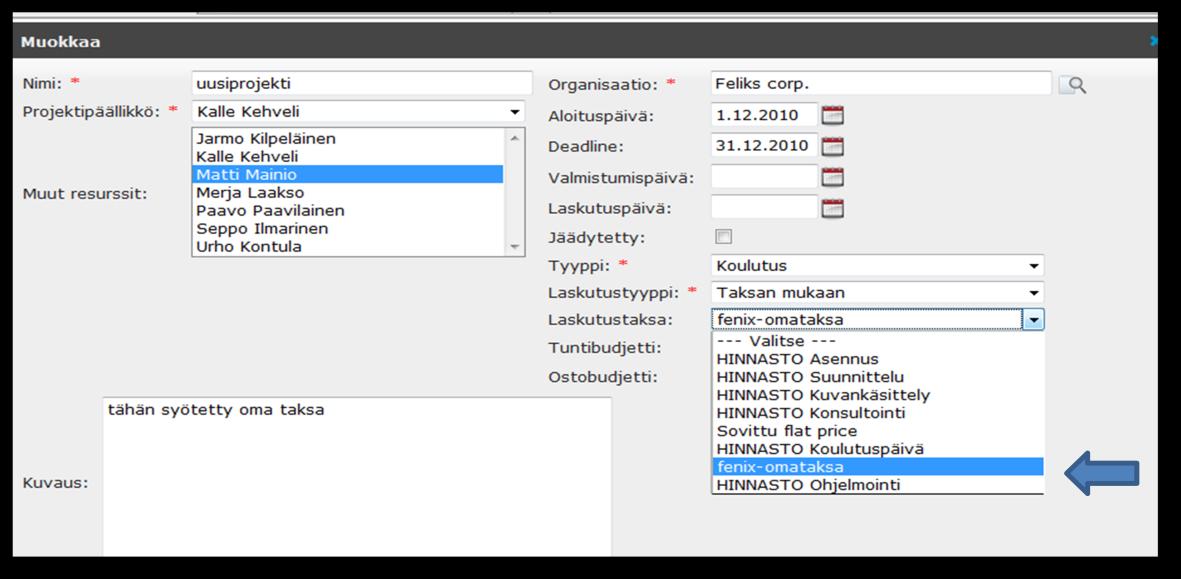Select Kalle Kehveli in resources list

pyautogui.click(x=348, y=157)
